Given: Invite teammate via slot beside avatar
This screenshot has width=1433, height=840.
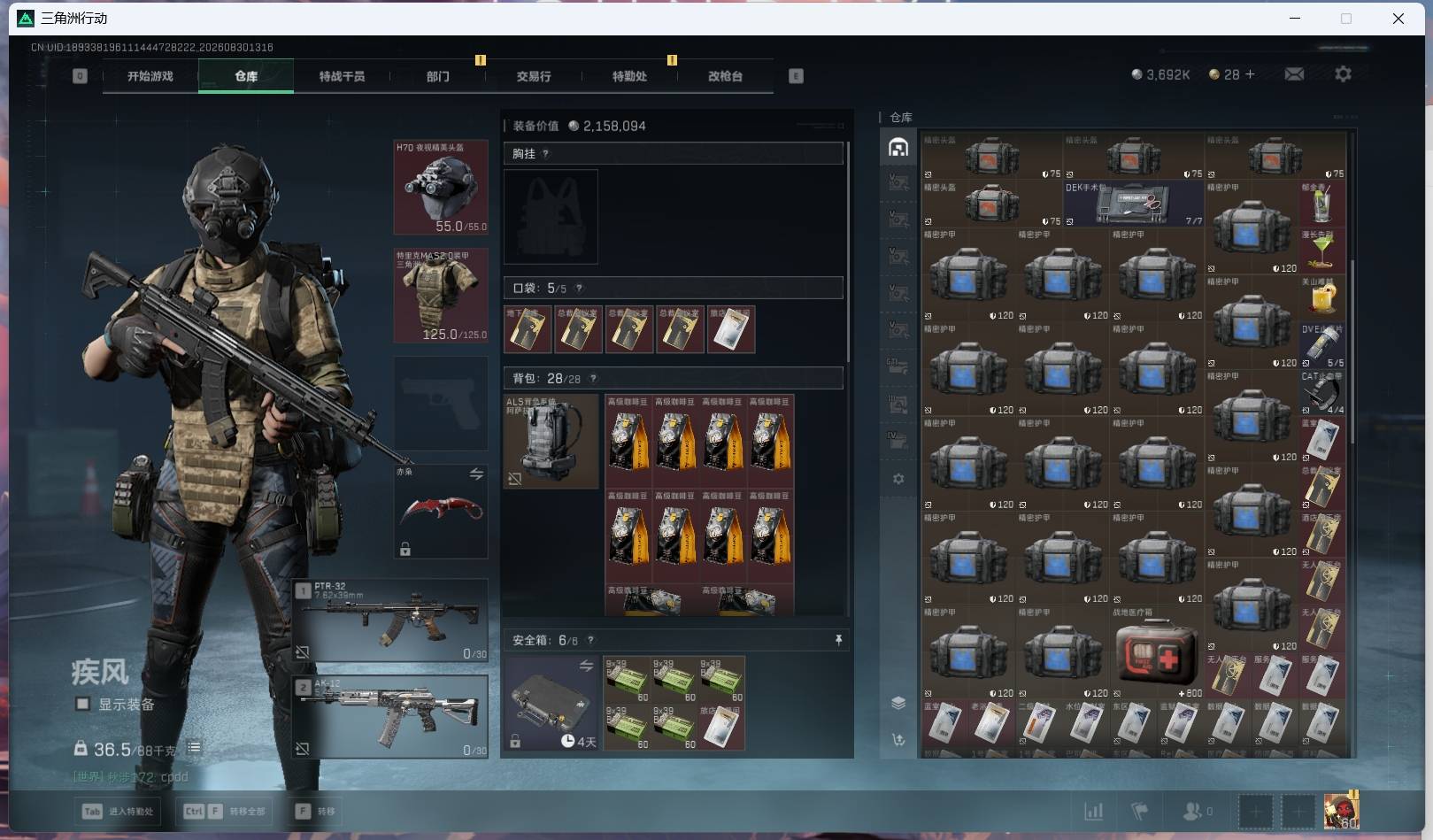Looking at the screenshot, I should (x=1298, y=811).
